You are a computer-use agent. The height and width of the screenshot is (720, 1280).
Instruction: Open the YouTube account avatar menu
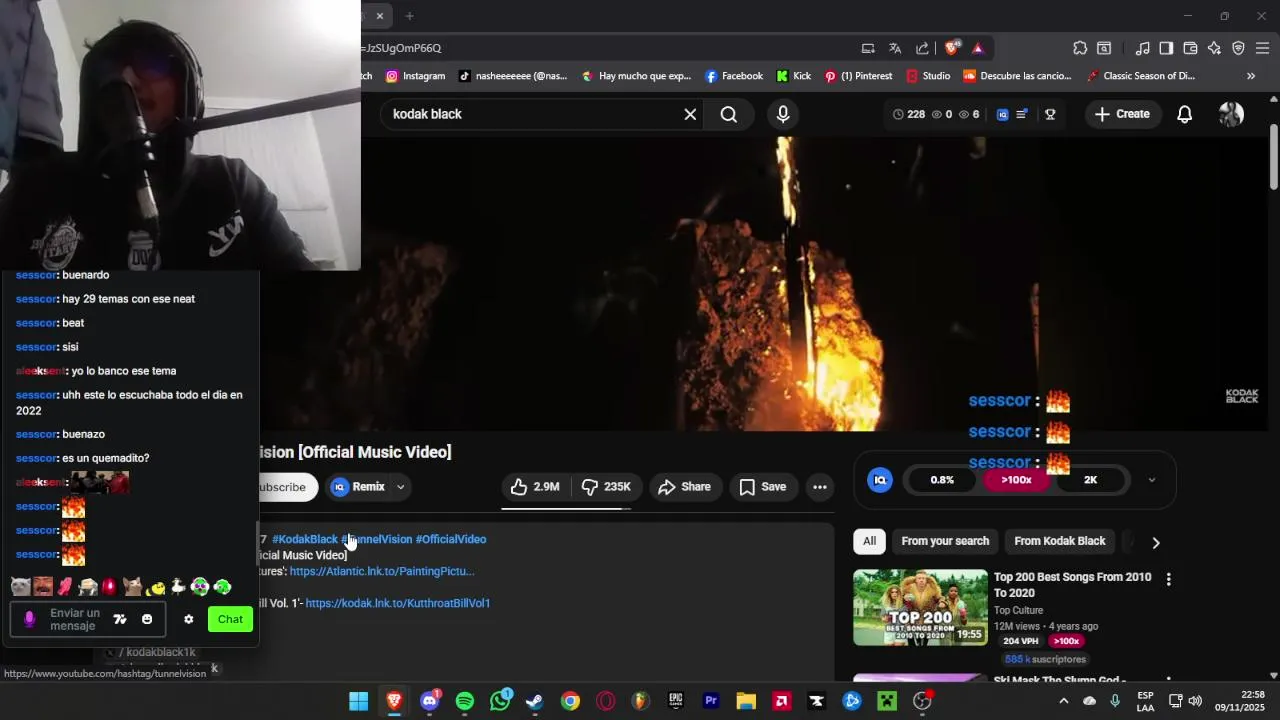tap(1231, 114)
